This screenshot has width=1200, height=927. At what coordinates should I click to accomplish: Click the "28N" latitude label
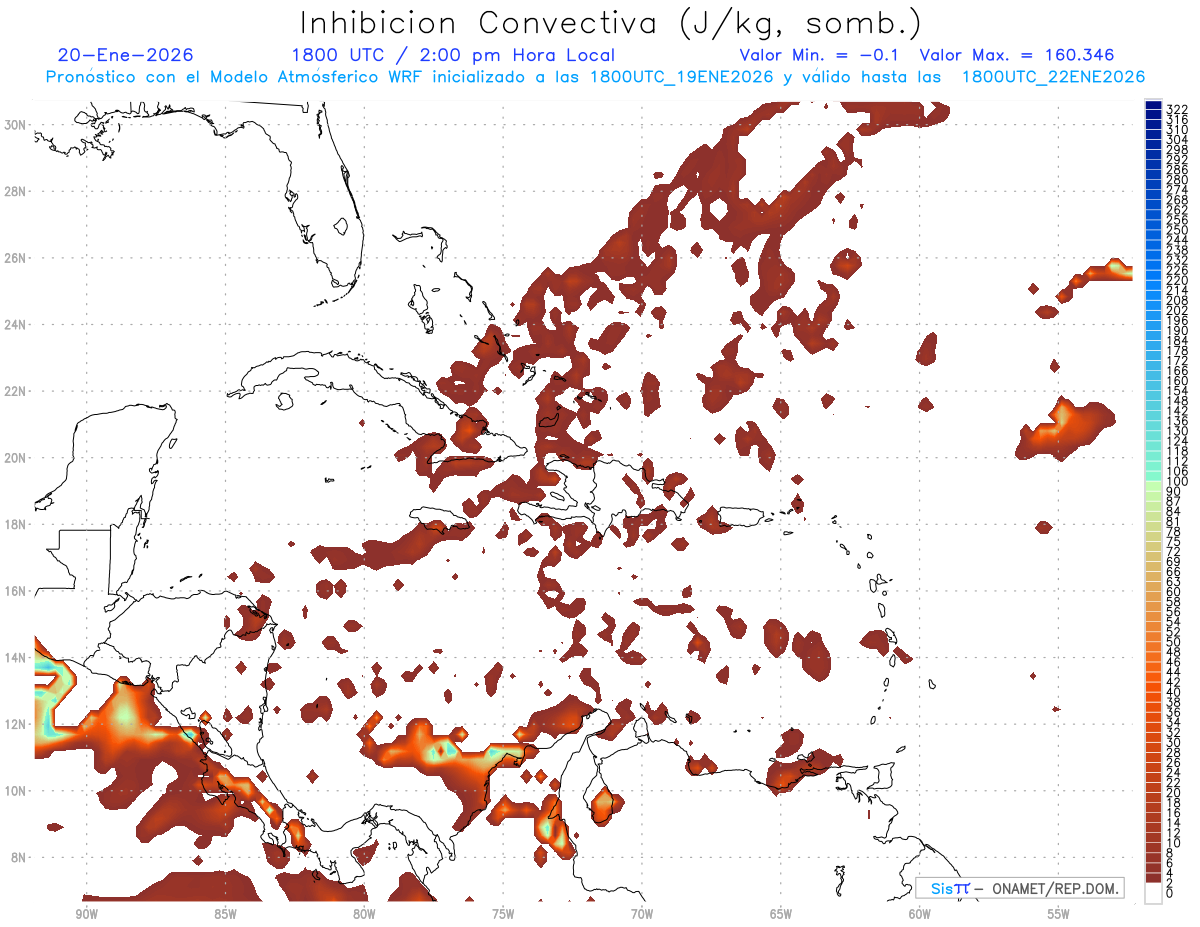(x=17, y=190)
